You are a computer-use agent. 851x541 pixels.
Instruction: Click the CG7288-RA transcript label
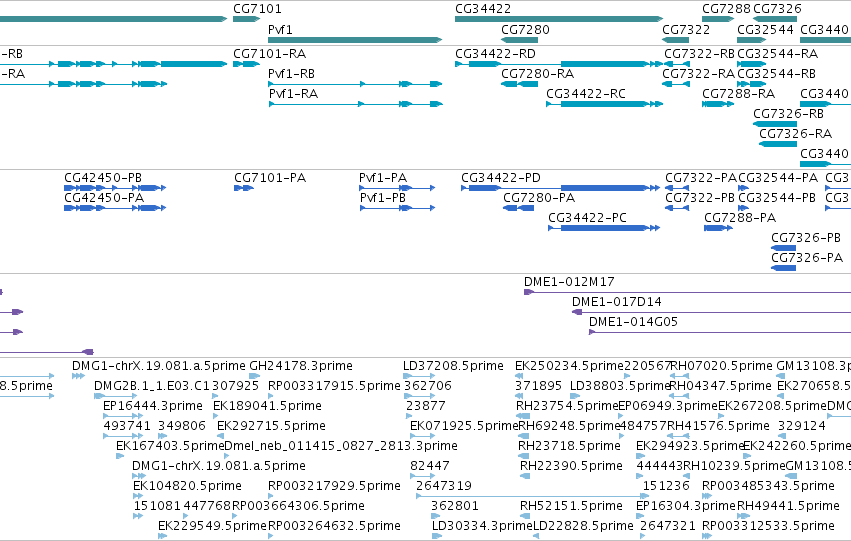(x=739, y=94)
